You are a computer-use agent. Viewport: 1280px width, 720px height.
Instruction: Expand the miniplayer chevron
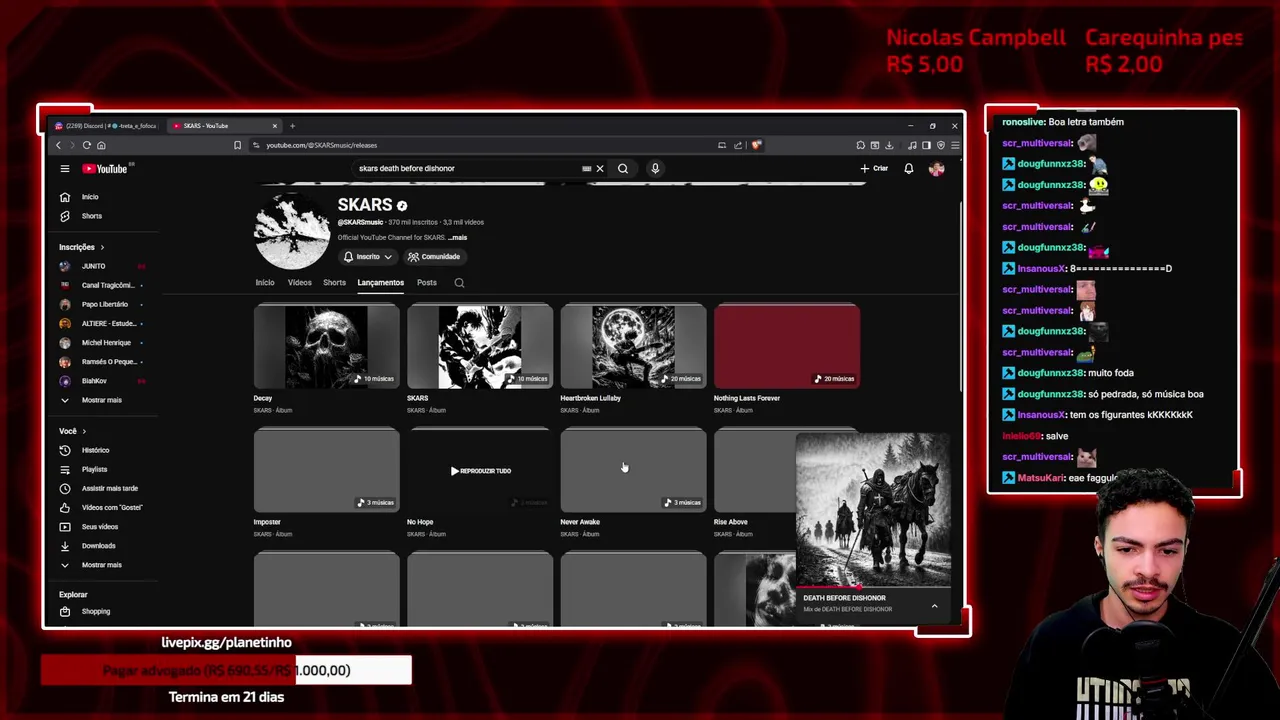tap(935, 606)
